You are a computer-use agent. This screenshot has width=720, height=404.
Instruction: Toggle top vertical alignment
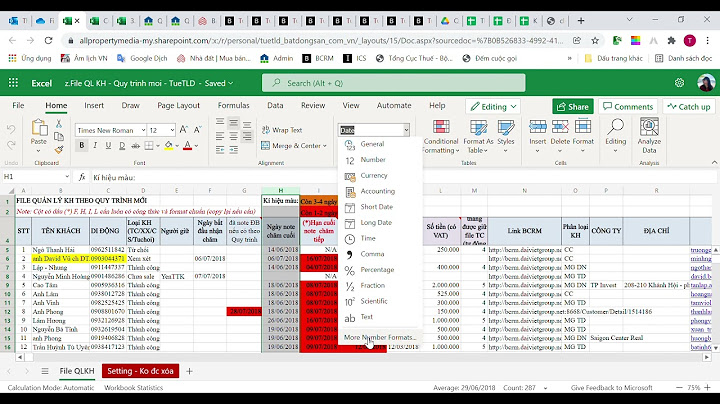220,123
